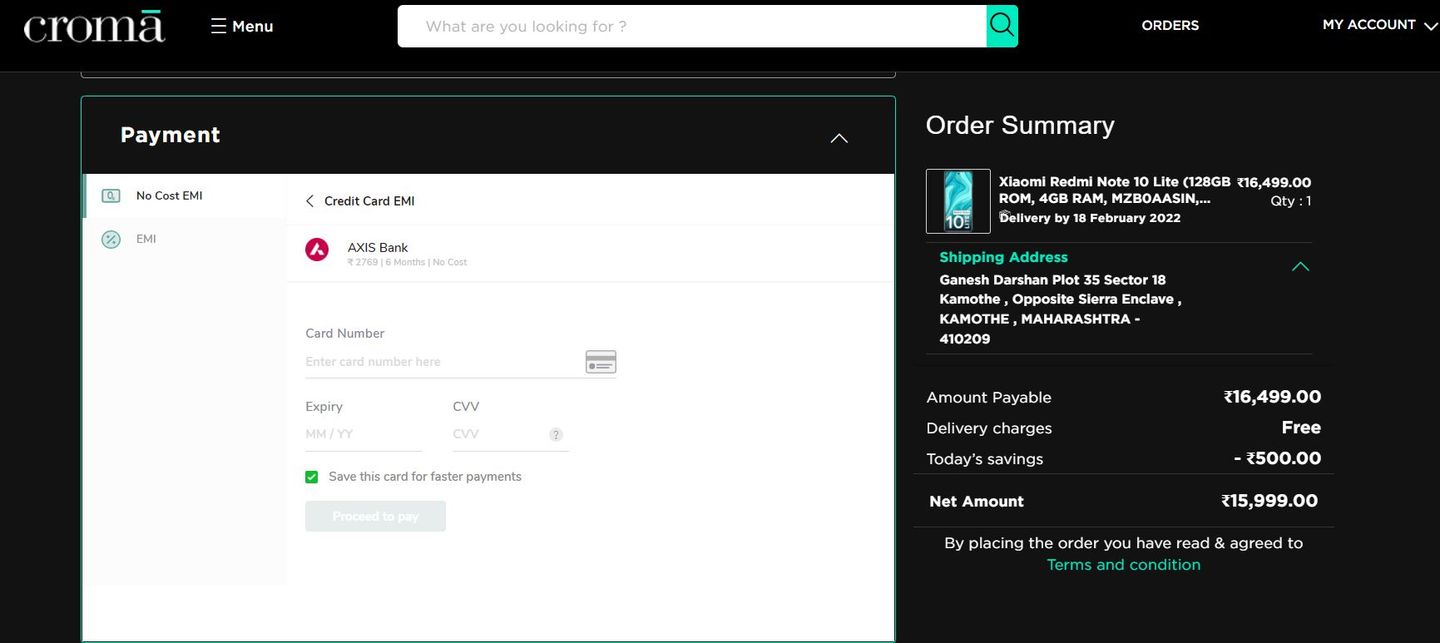The width and height of the screenshot is (1440, 643).
Task: Go to the Orders page
Action: coord(1169,25)
